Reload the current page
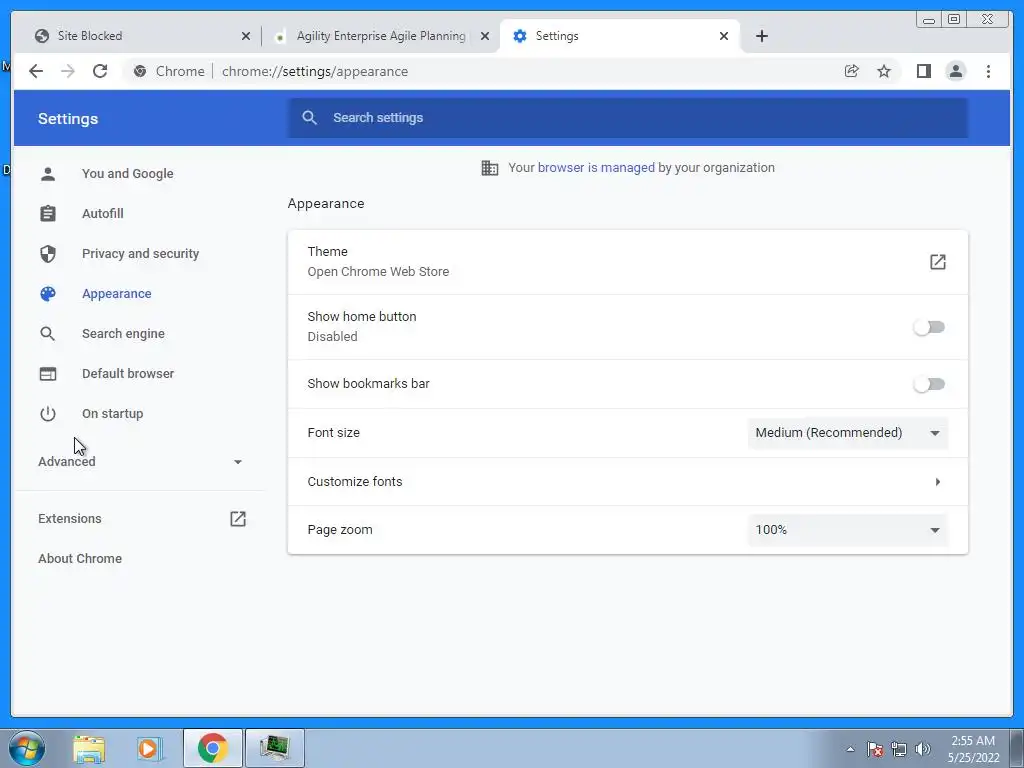1024x768 pixels. (100, 71)
